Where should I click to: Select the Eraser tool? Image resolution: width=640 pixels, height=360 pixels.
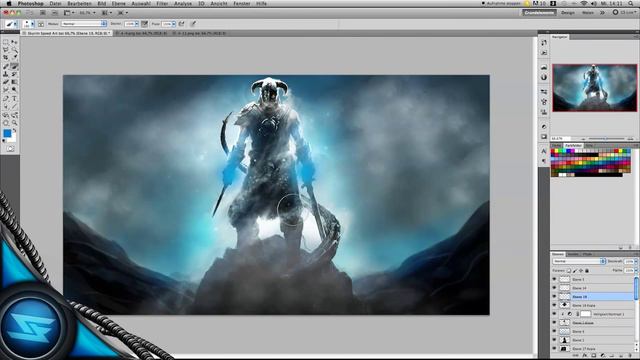coord(6,82)
